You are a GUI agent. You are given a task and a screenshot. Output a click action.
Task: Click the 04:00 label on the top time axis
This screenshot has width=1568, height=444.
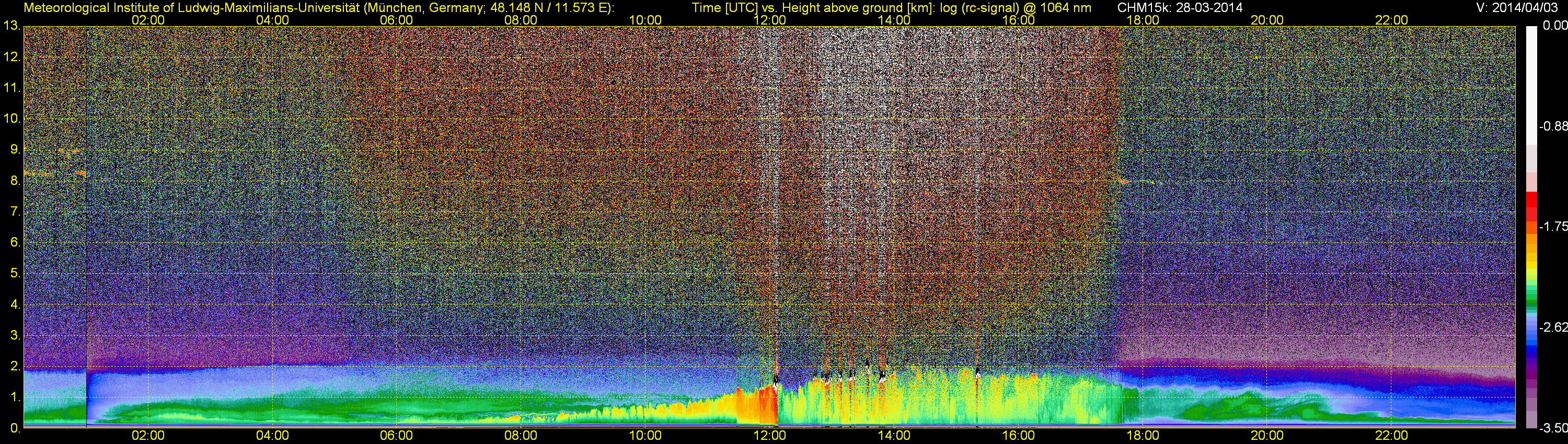[272, 20]
